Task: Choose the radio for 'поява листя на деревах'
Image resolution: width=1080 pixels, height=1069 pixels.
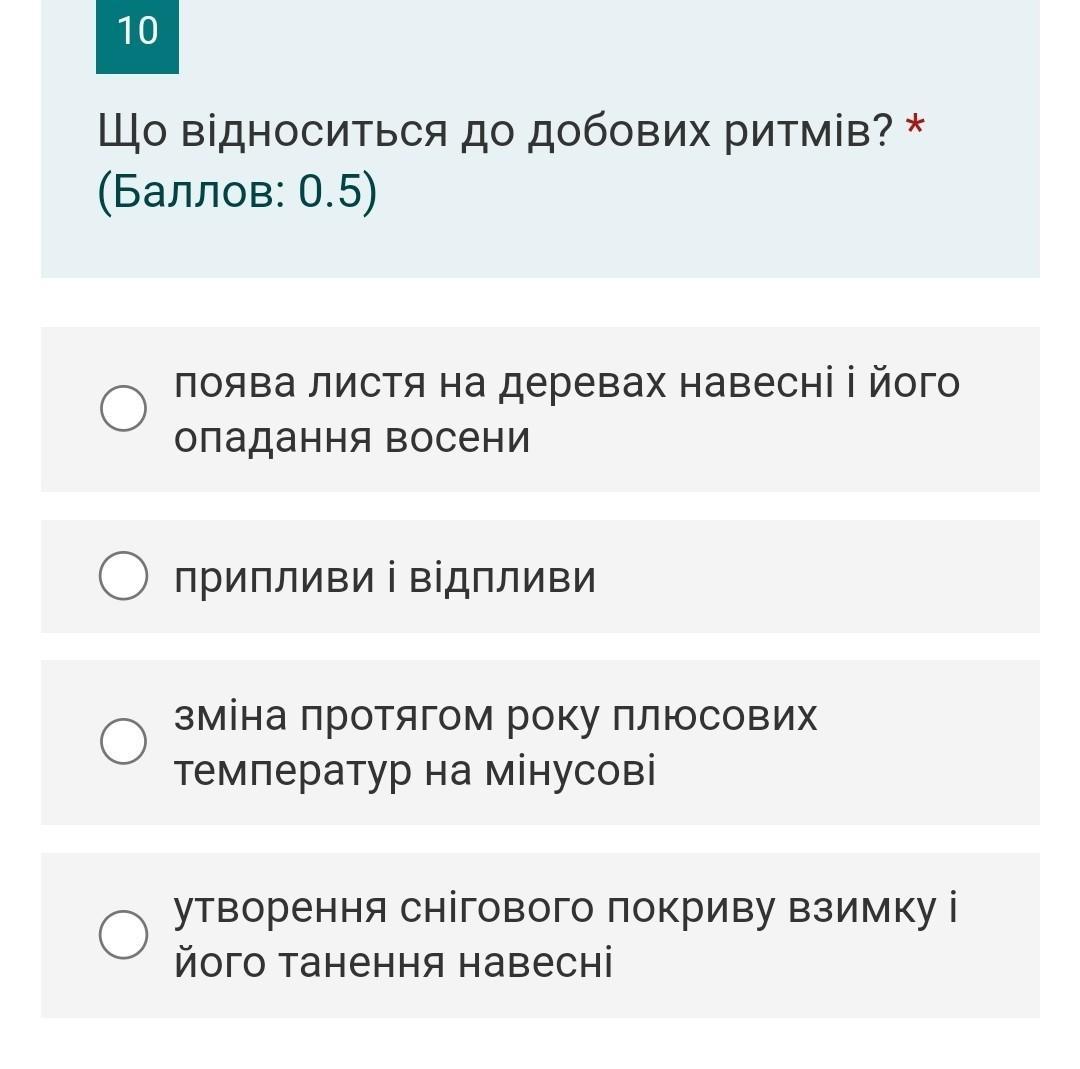Action: [x=123, y=408]
